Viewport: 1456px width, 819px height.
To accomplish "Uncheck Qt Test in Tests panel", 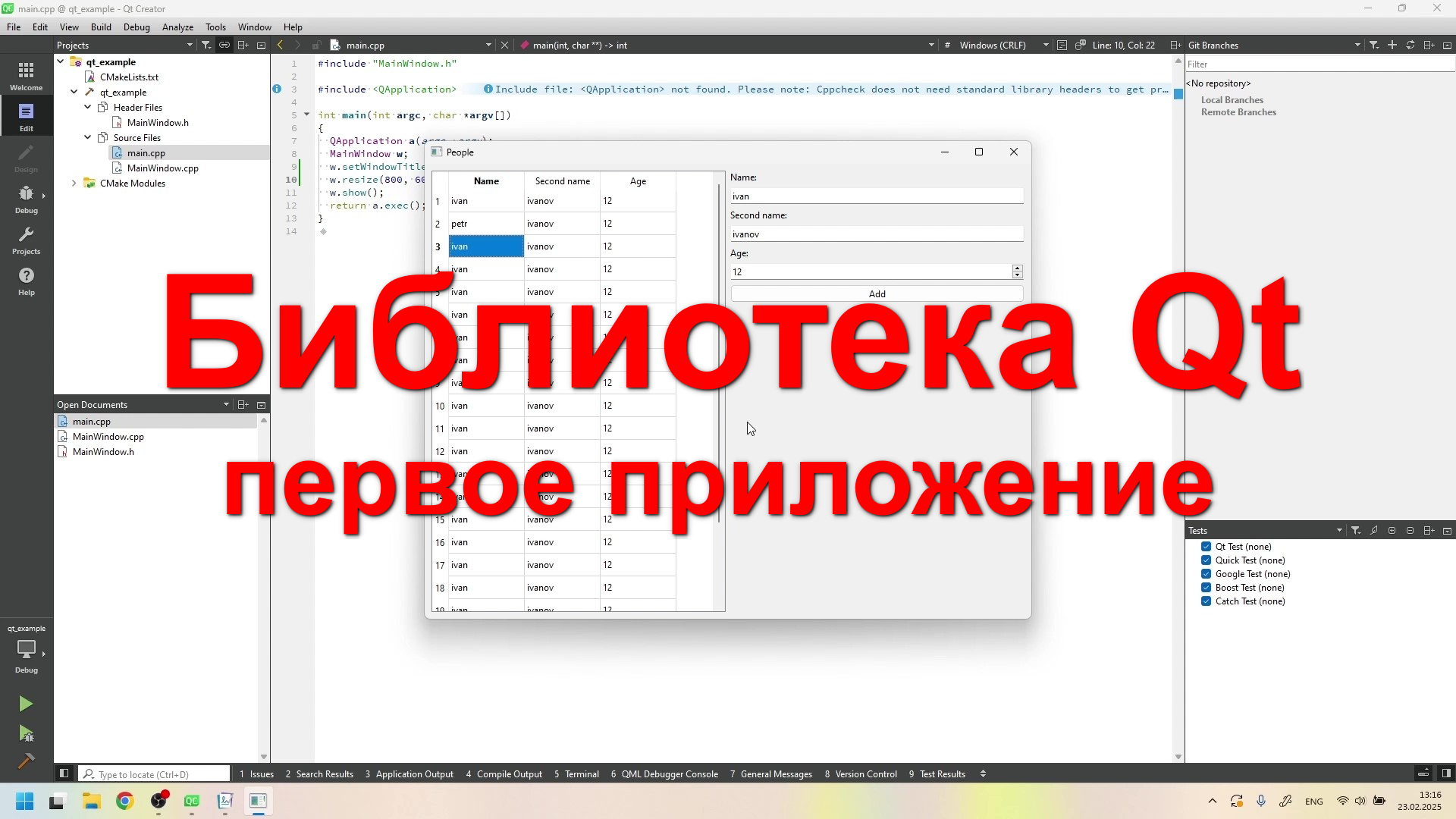I will [x=1206, y=547].
